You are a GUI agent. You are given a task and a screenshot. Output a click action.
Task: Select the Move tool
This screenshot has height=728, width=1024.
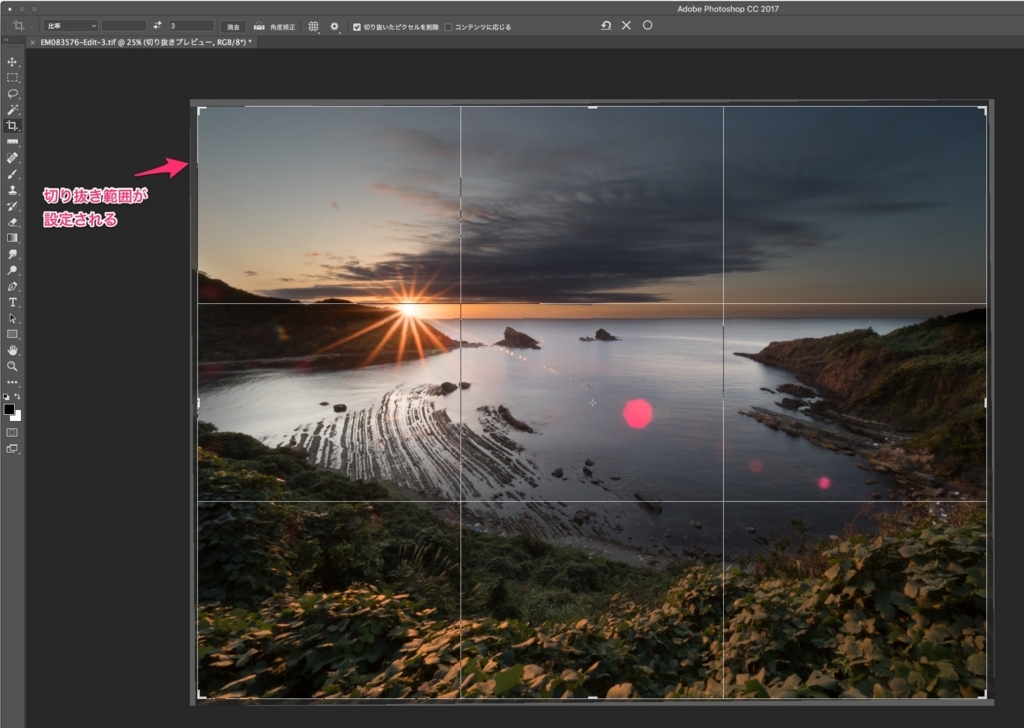(x=12, y=62)
